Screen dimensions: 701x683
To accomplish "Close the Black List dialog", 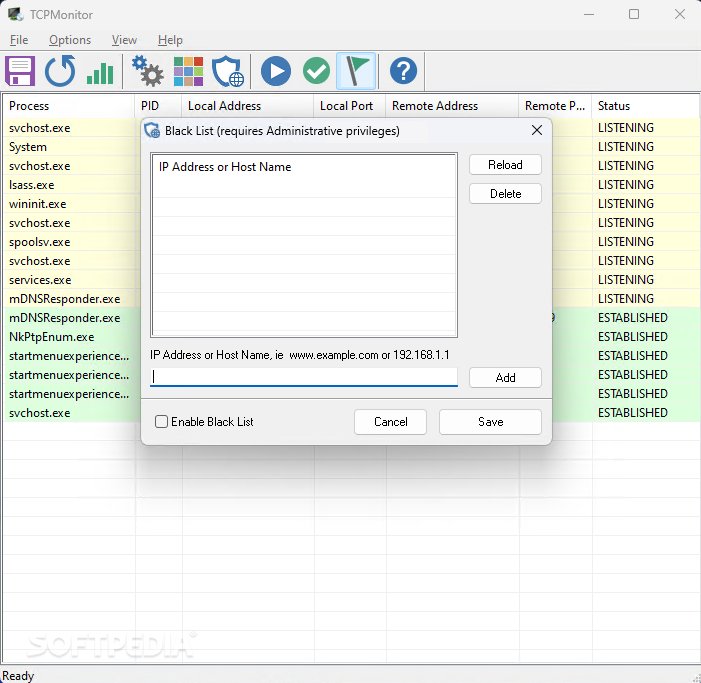I will point(537,130).
